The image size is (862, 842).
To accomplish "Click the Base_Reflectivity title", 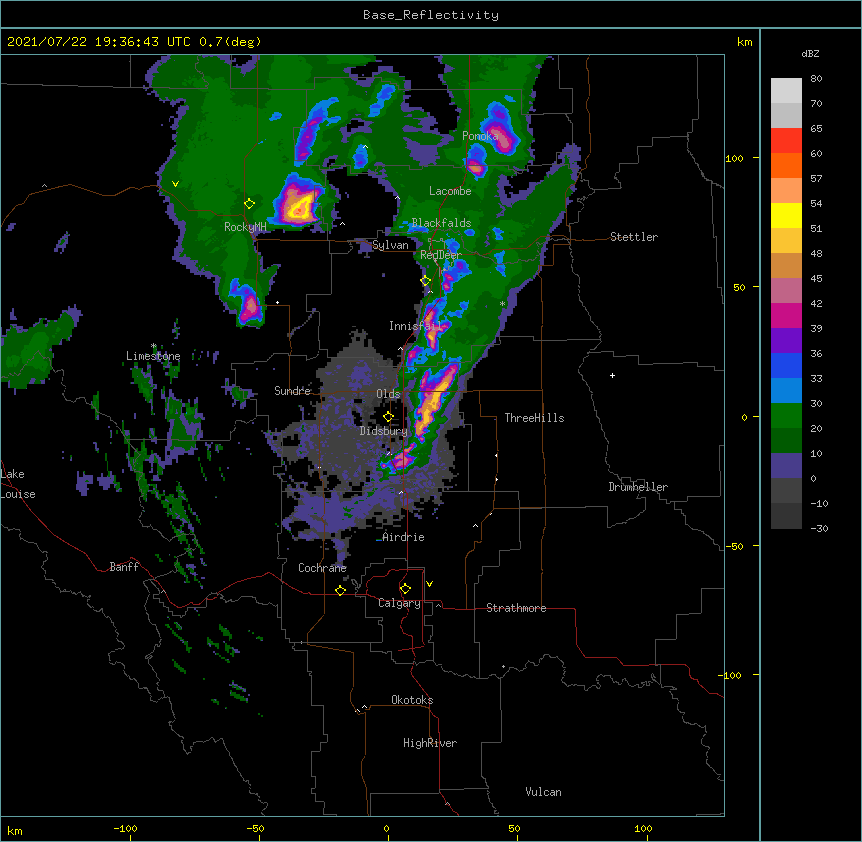I will (431, 15).
